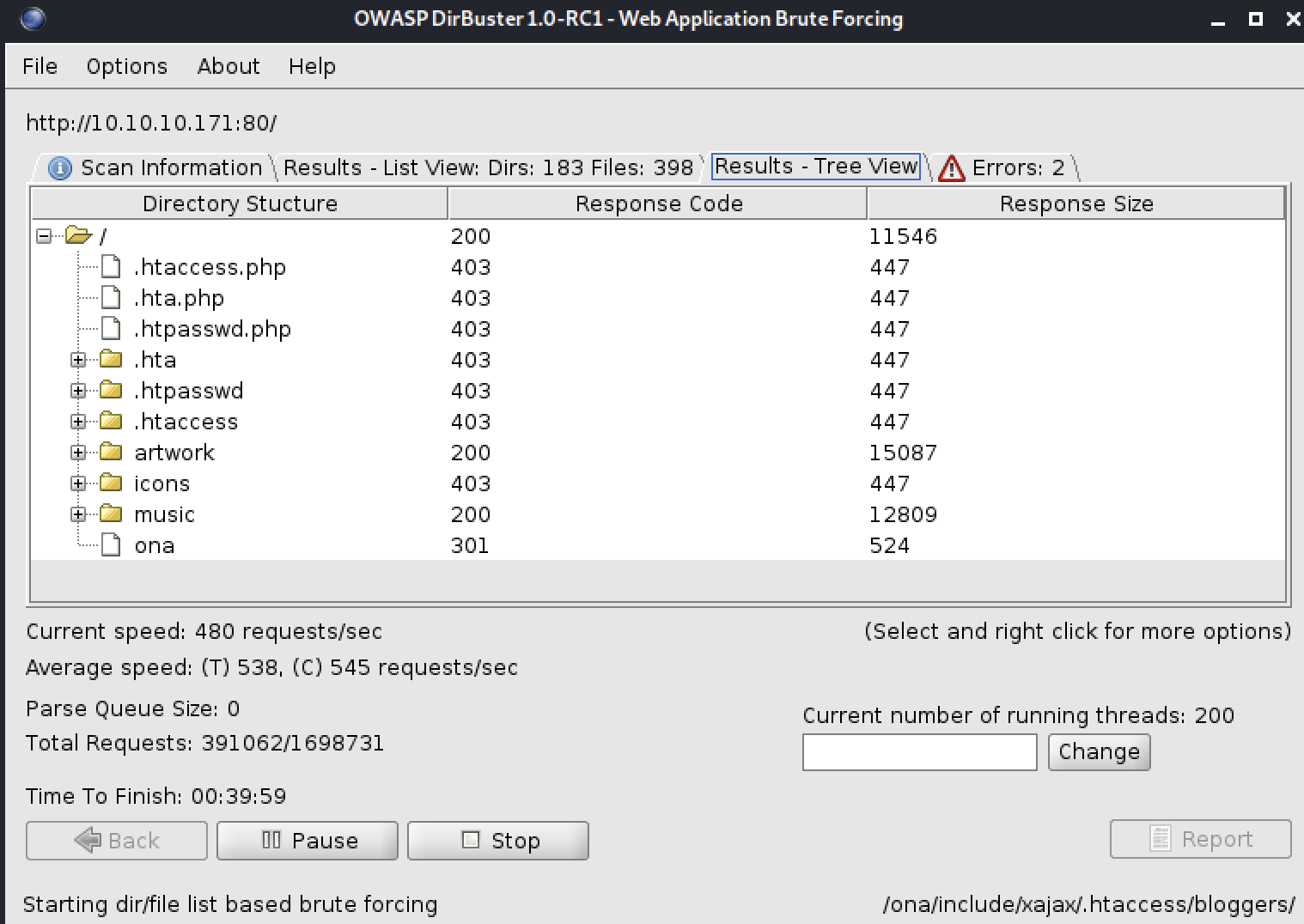
Task: Click the folder icon of .htaccess directory
Action: (111, 420)
